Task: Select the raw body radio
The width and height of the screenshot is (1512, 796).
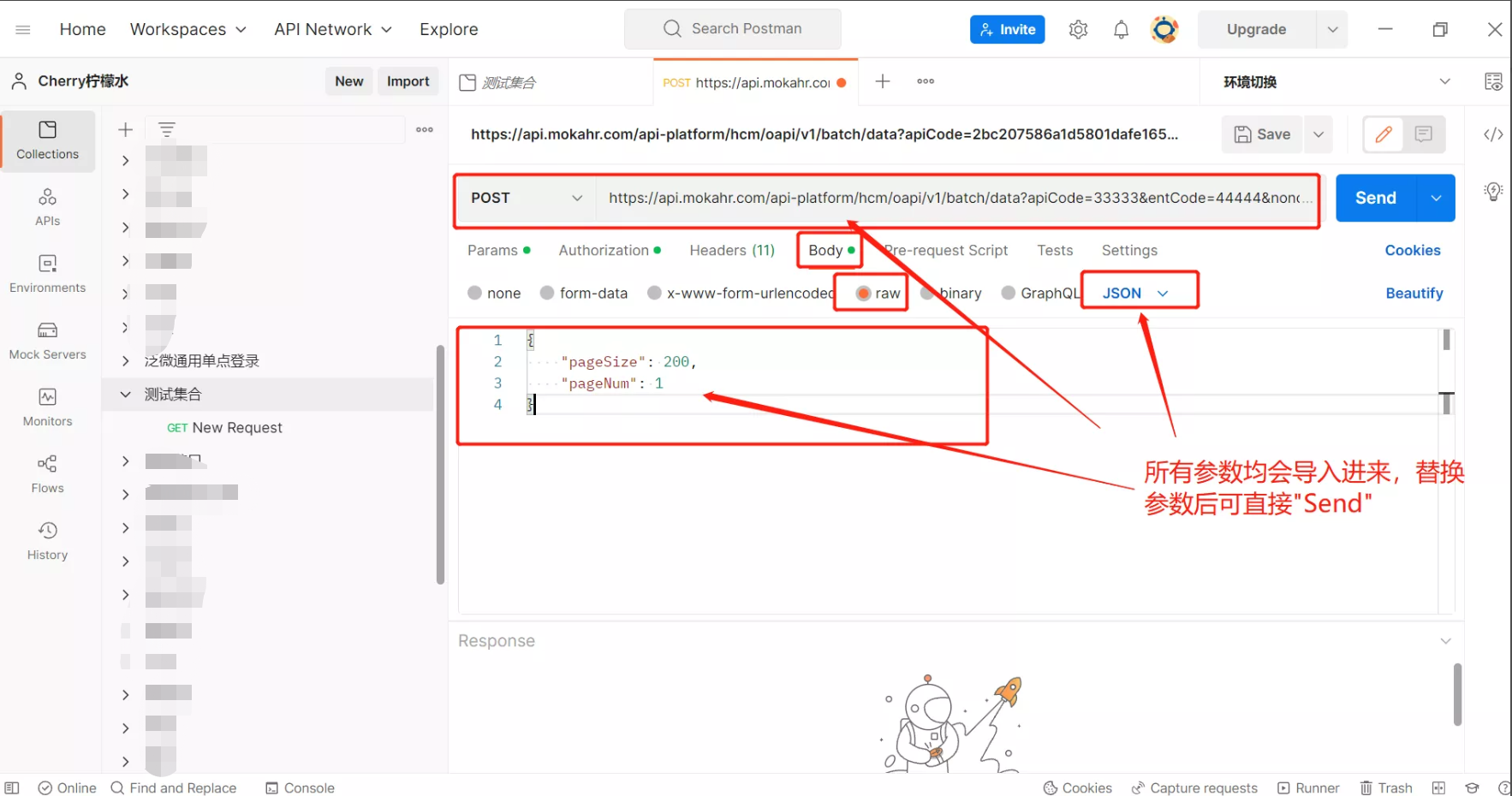Action: (x=863, y=293)
